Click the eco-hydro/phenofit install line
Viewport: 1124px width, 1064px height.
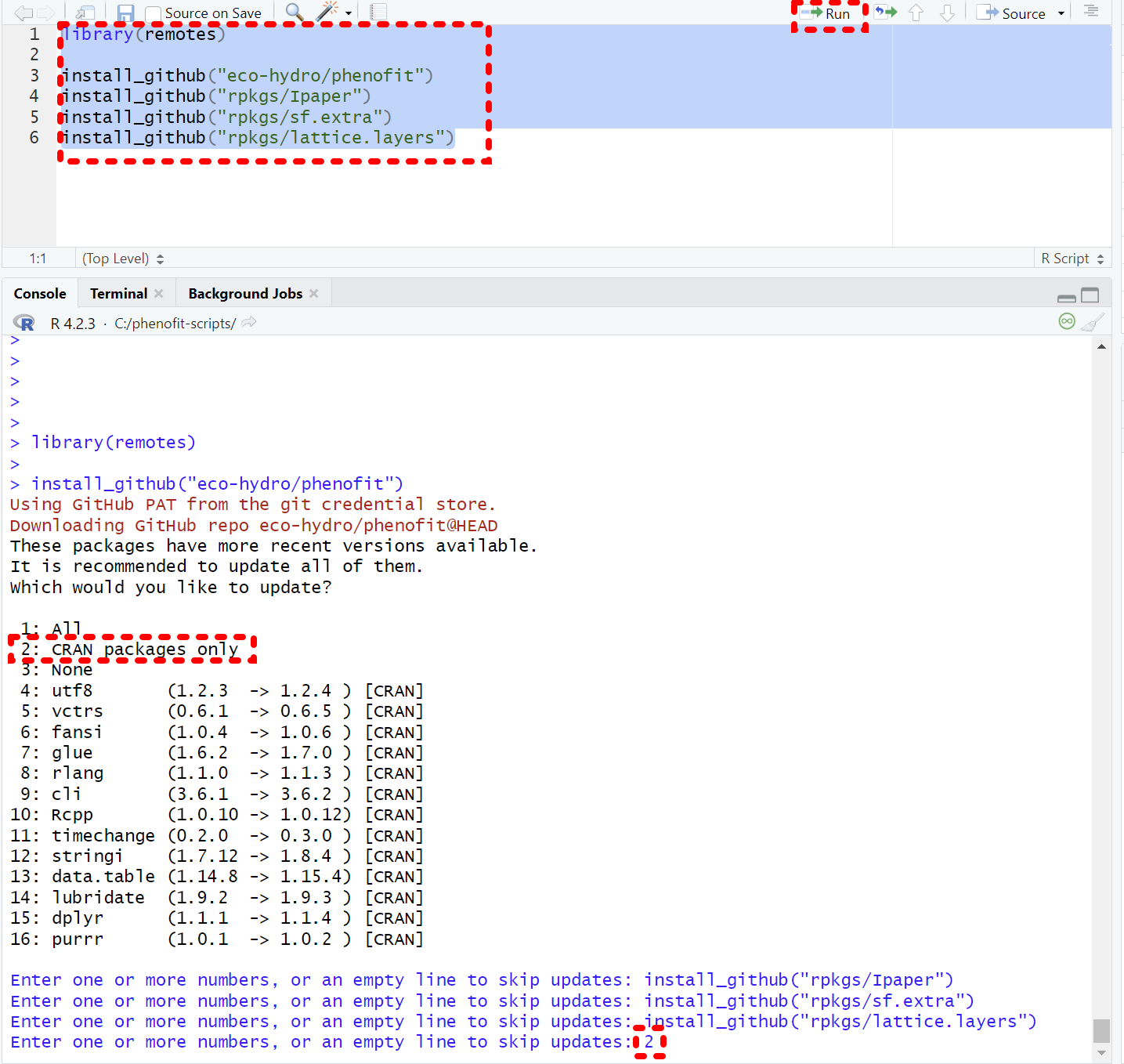click(x=248, y=76)
